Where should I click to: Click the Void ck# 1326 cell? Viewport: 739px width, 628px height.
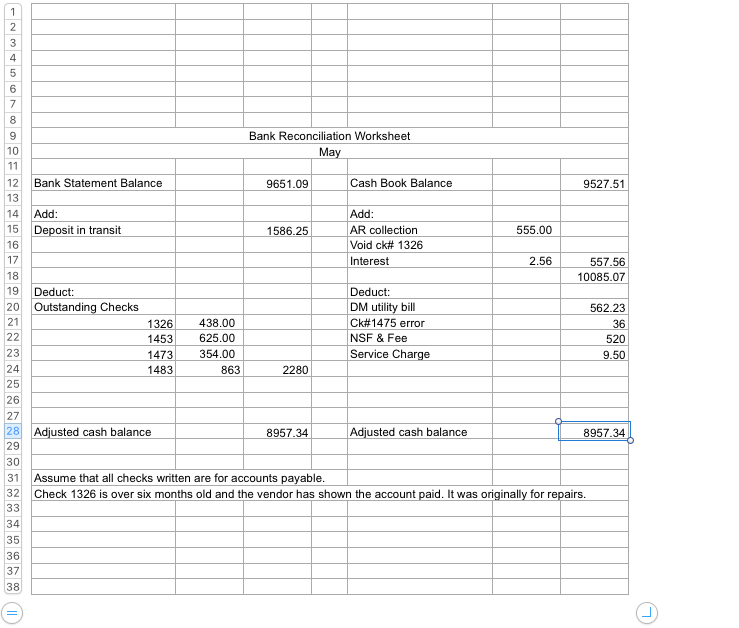click(x=419, y=245)
